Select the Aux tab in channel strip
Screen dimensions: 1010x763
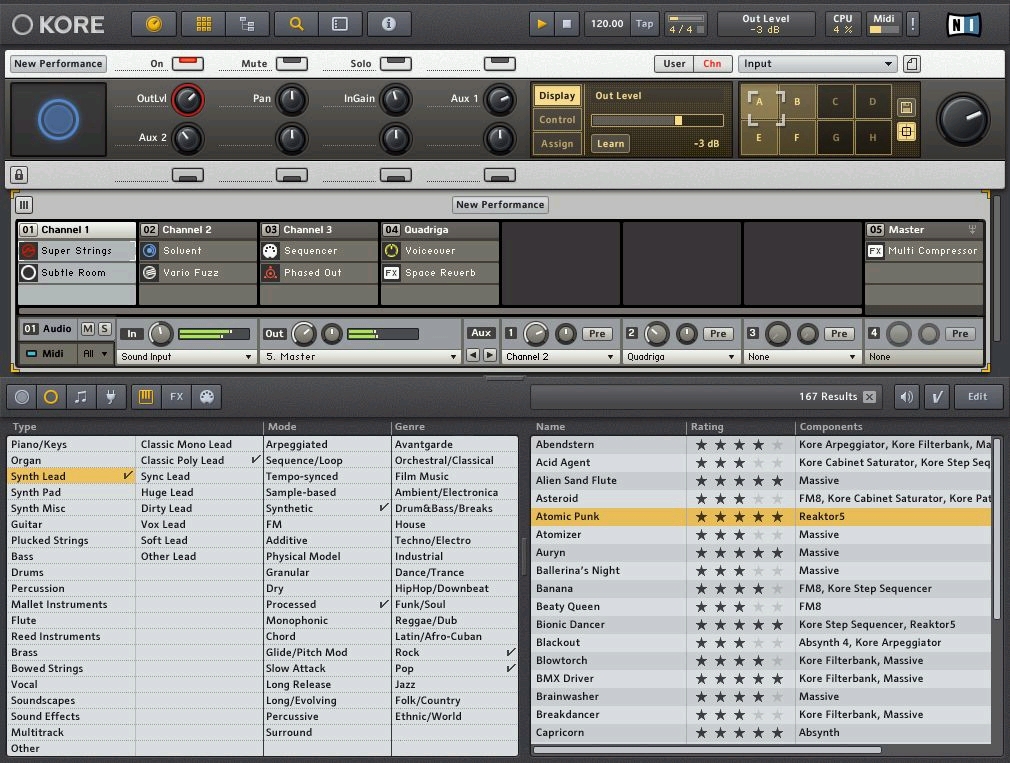(481, 333)
